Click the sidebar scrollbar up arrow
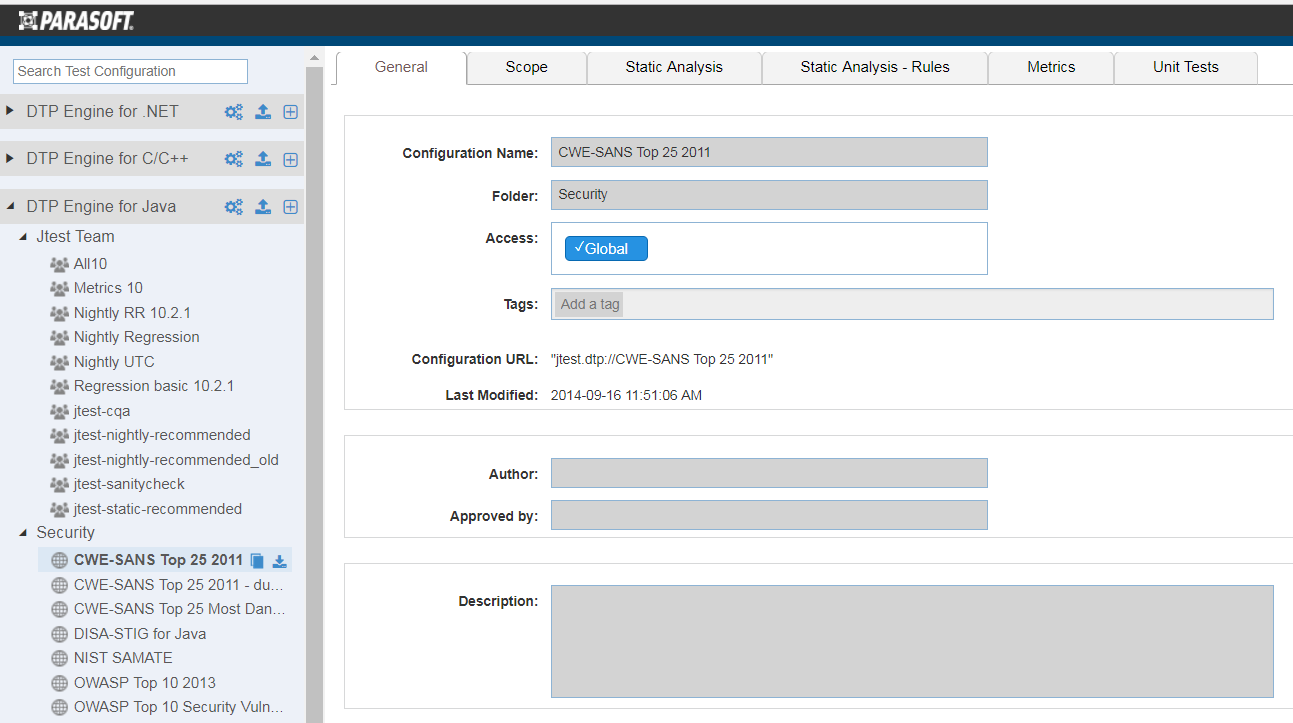The image size is (1293, 723). point(314,58)
